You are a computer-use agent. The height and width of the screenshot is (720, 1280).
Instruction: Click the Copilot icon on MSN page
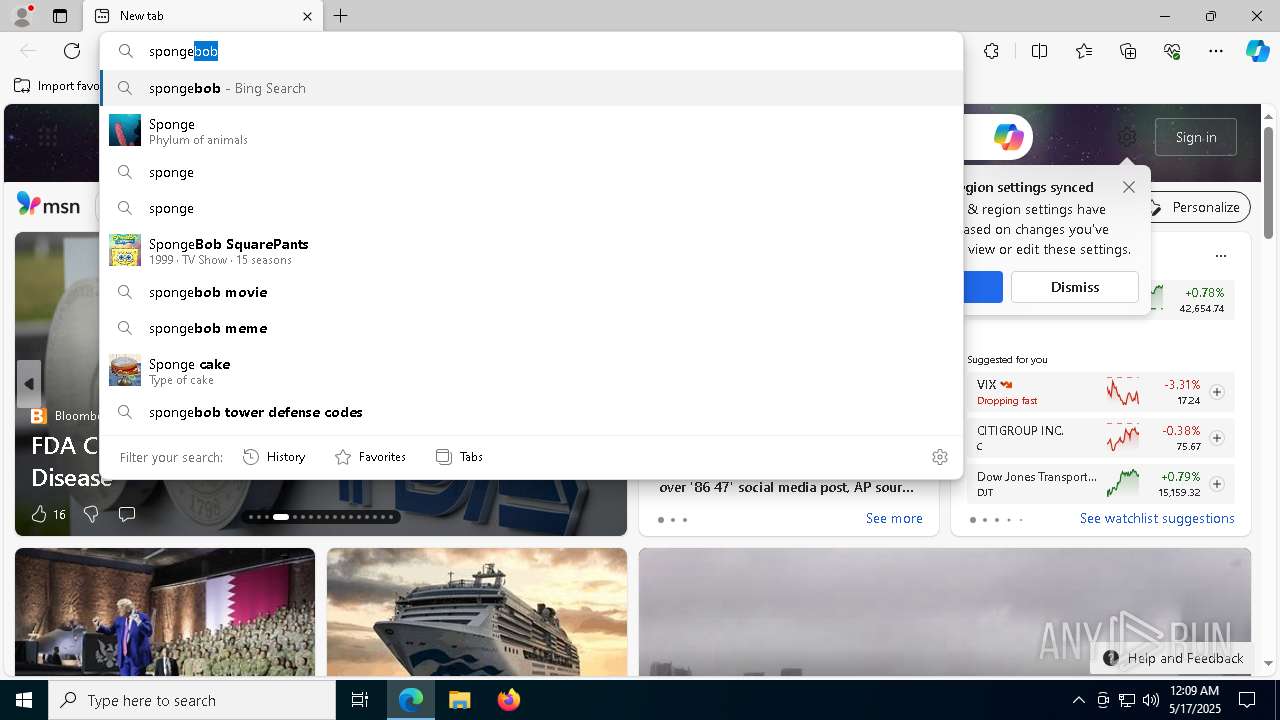pos(1008,137)
